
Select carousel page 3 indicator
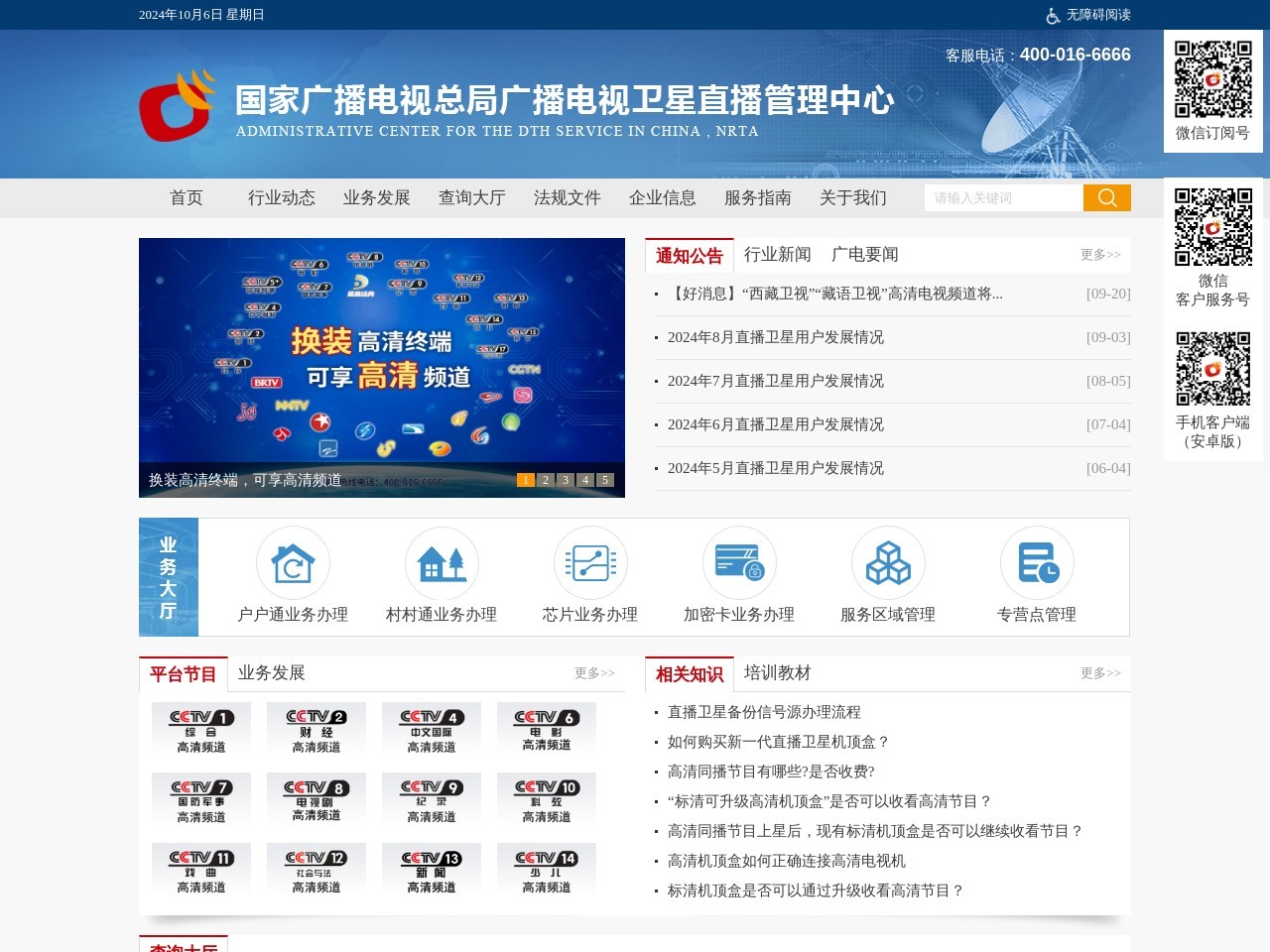[565, 479]
